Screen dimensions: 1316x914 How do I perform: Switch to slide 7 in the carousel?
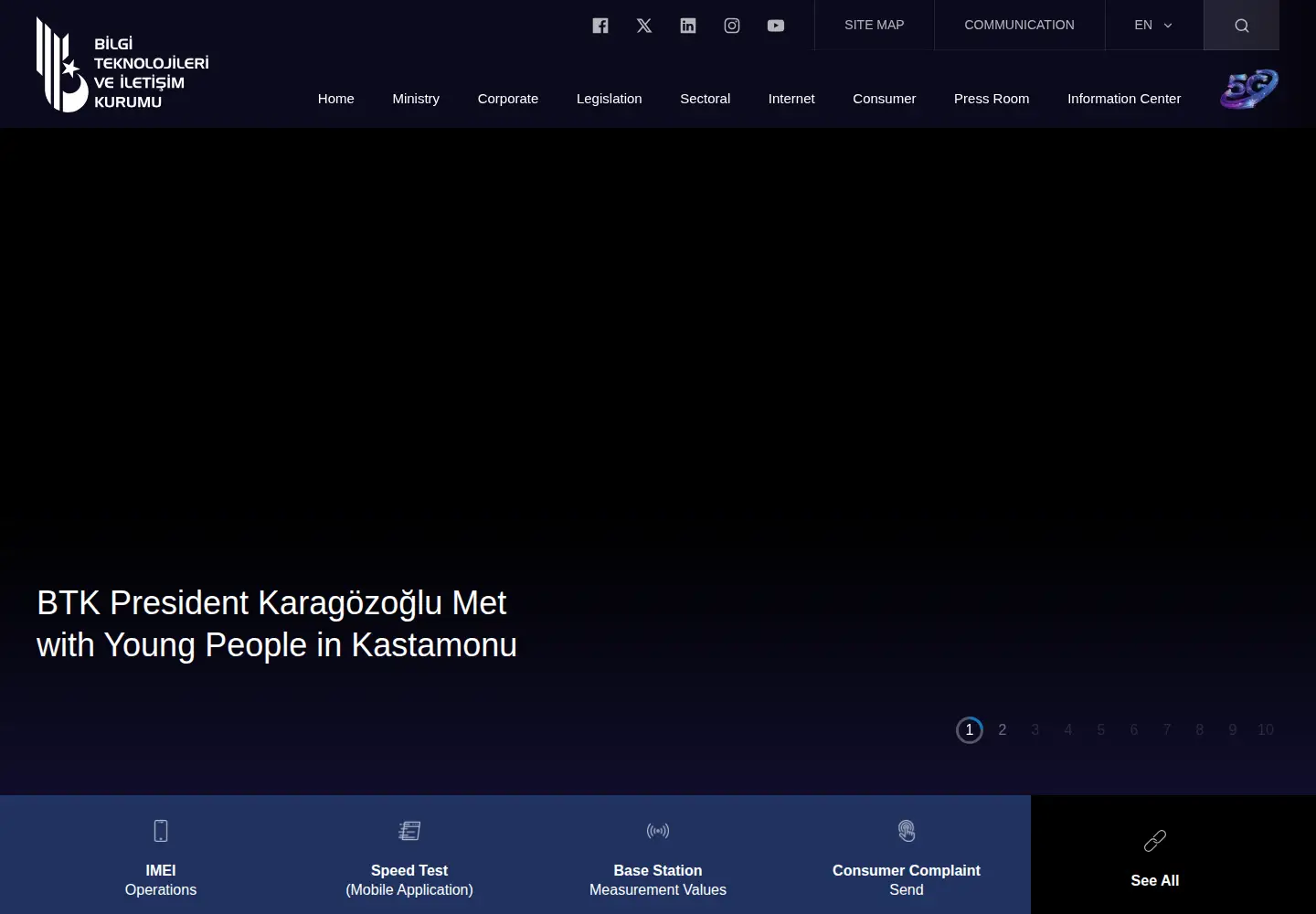click(1167, 730)
